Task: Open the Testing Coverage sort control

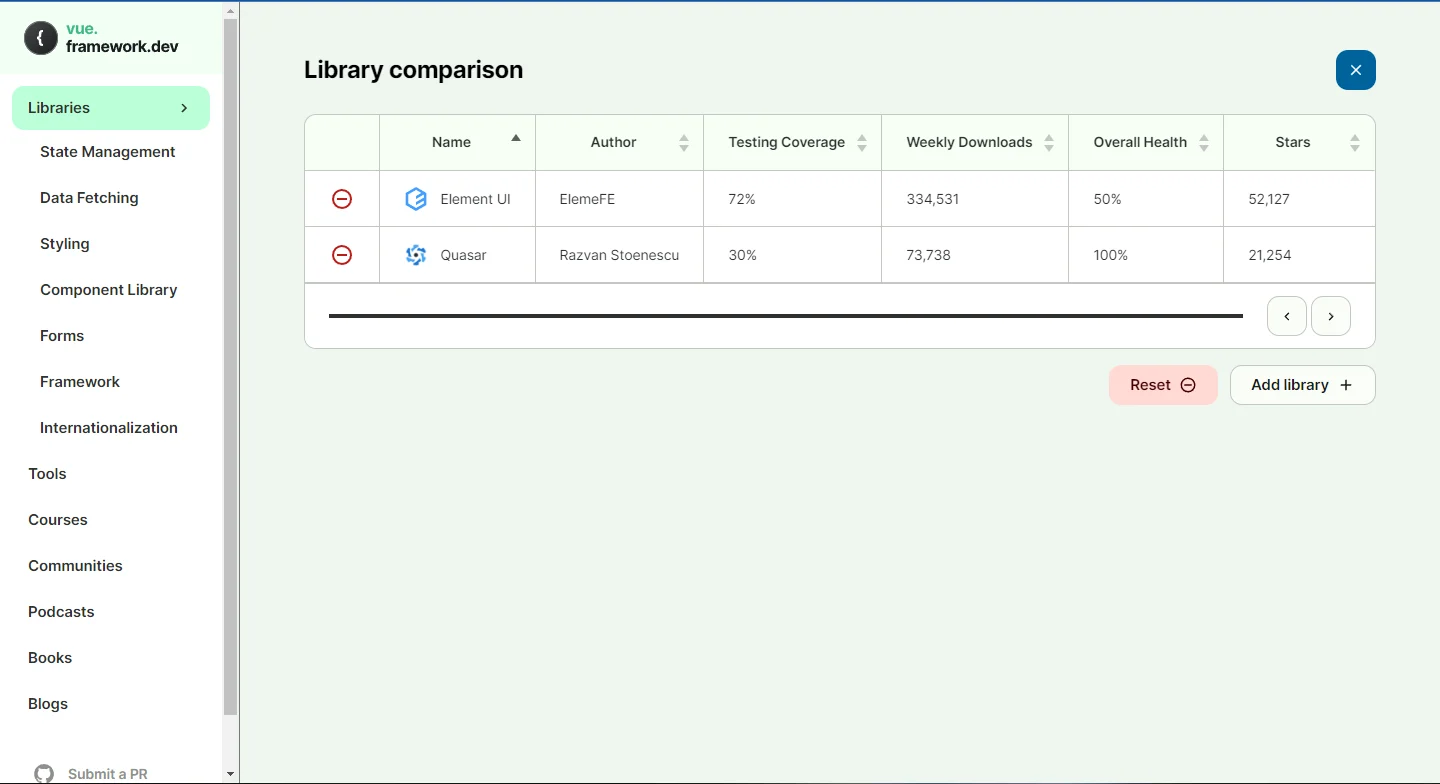Action: click(862, 142)
